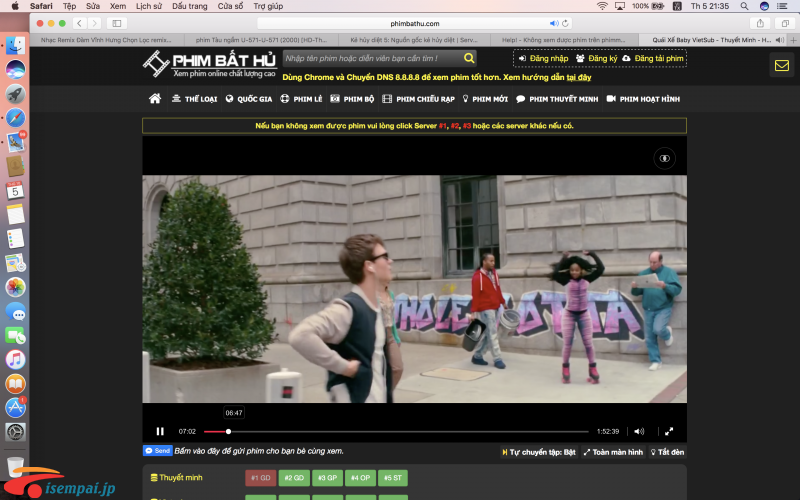
Task: Open PHIM CHIẾU RẠP section
Action: click(418, 99)
